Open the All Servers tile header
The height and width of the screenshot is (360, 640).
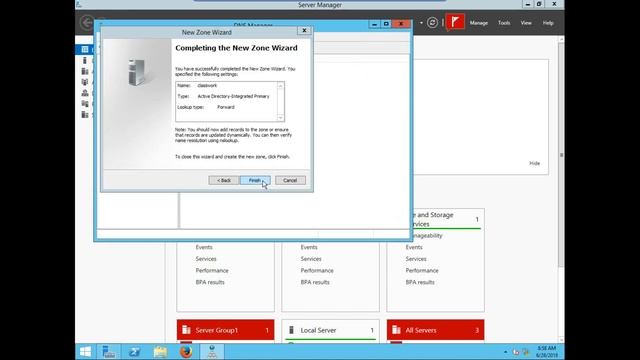436,330
